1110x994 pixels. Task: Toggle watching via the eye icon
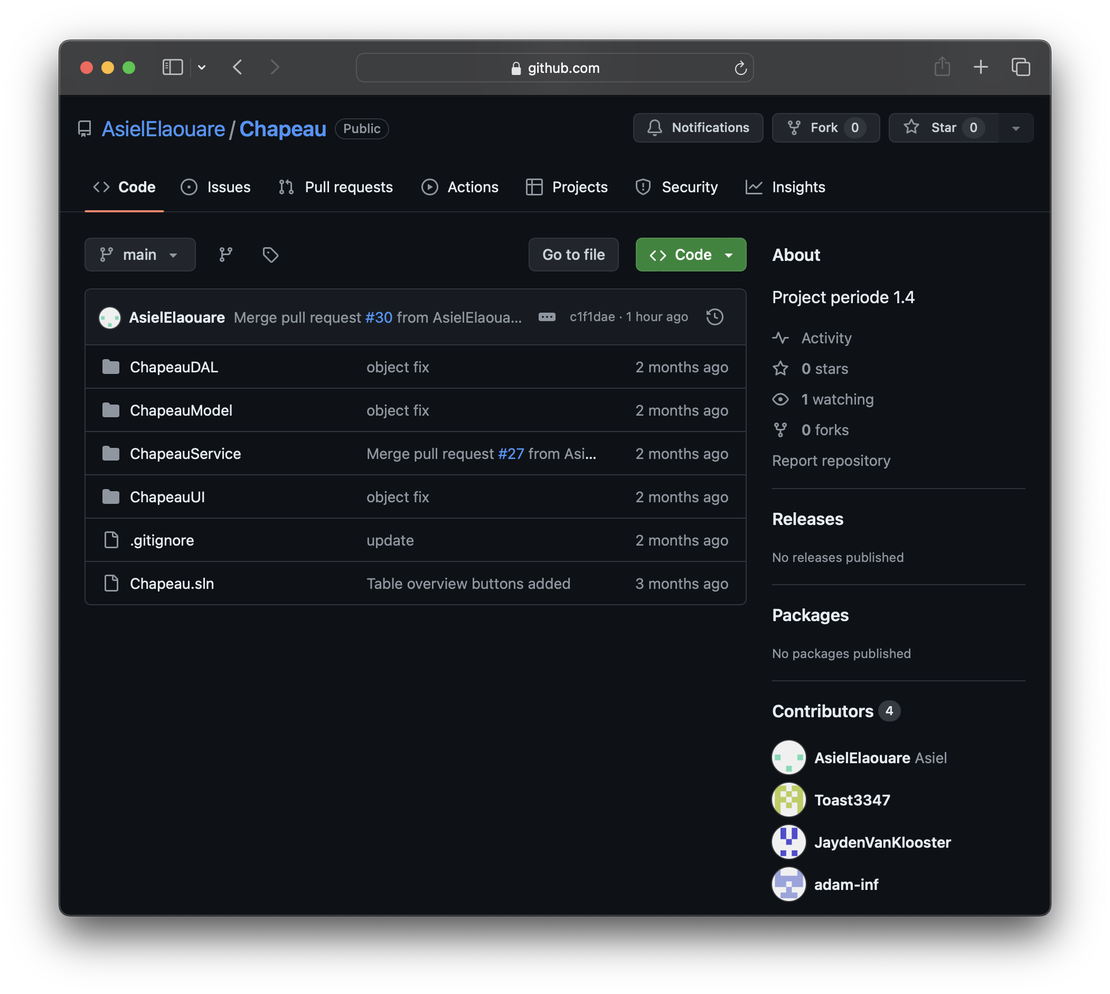pyautogui.click(x=779, y=398)
